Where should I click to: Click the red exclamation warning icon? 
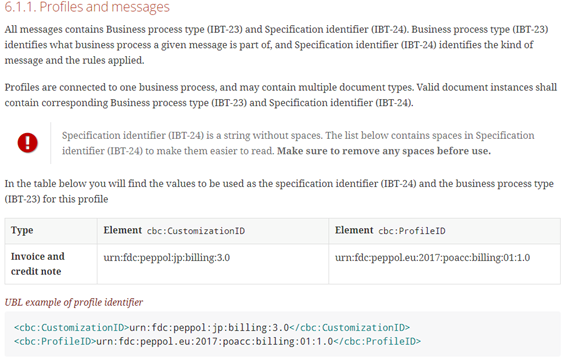click(27, 142)
